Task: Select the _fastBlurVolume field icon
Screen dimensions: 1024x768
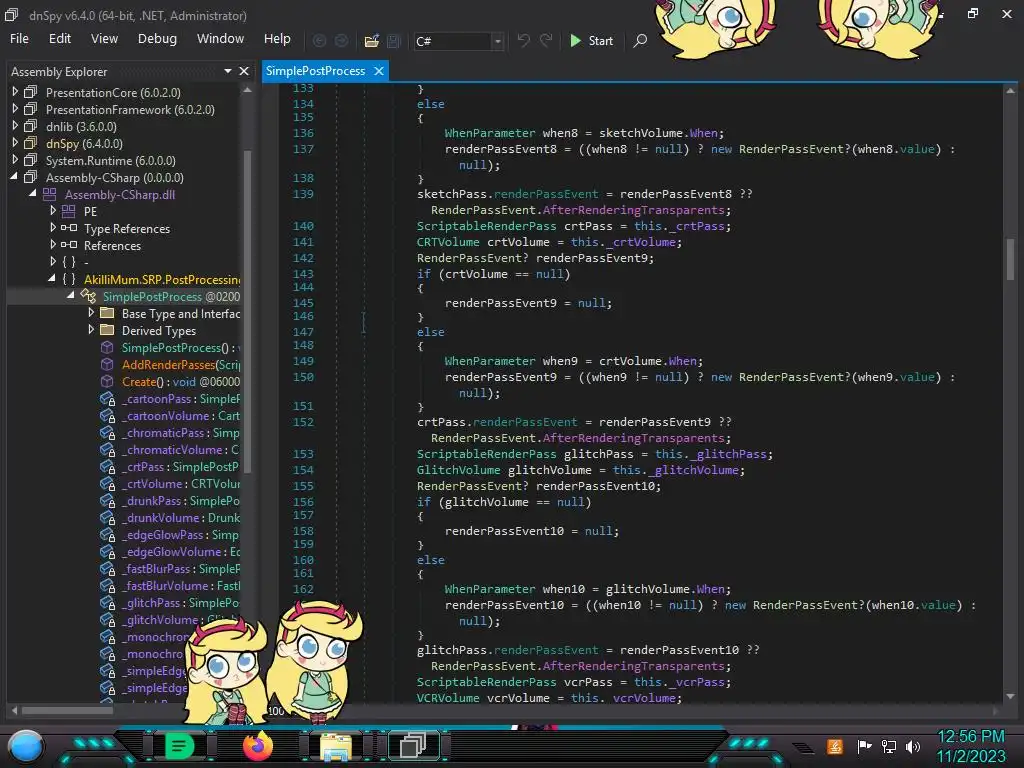Action: pos(108,585)
